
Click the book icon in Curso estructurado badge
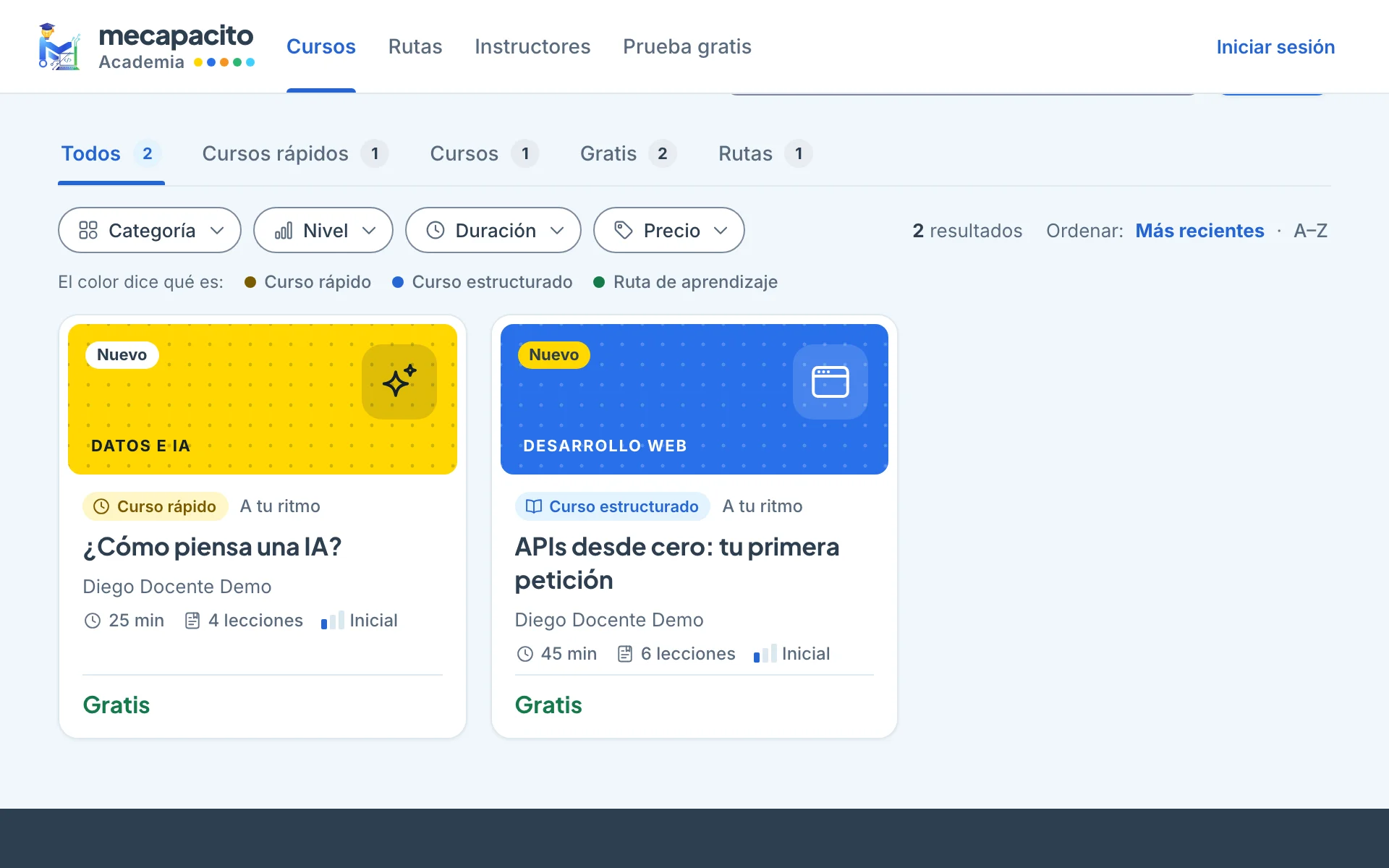point(534,506)
